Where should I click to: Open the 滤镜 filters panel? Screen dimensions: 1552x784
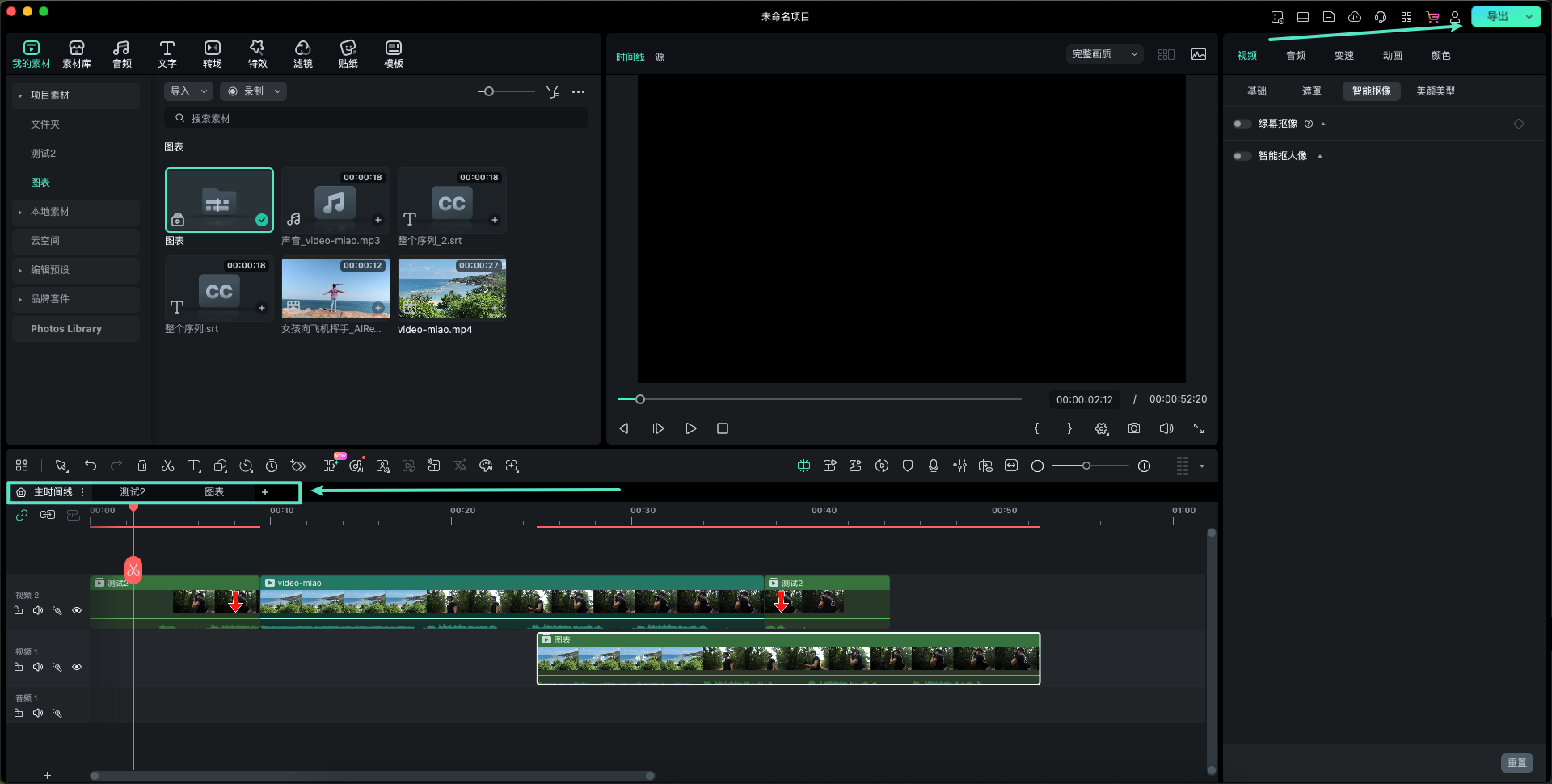pos(302,53)
